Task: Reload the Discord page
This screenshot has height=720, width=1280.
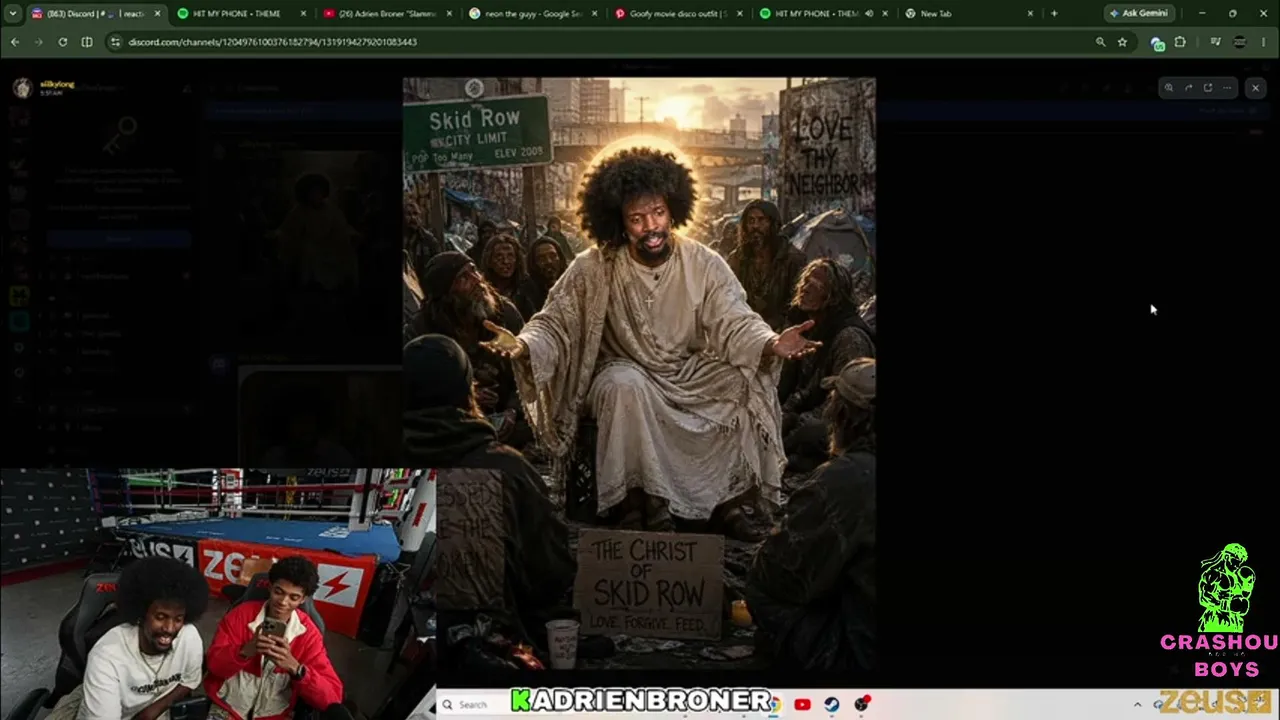Action: (62, 42)
